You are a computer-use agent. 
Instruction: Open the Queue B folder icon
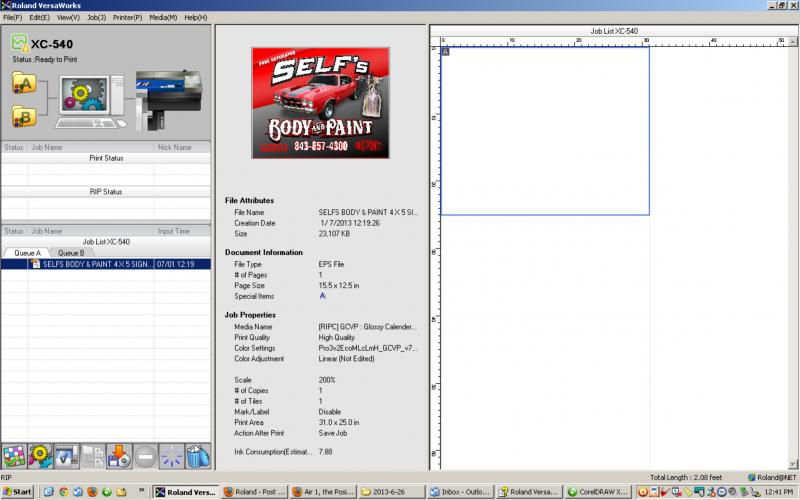pos(24,116)
